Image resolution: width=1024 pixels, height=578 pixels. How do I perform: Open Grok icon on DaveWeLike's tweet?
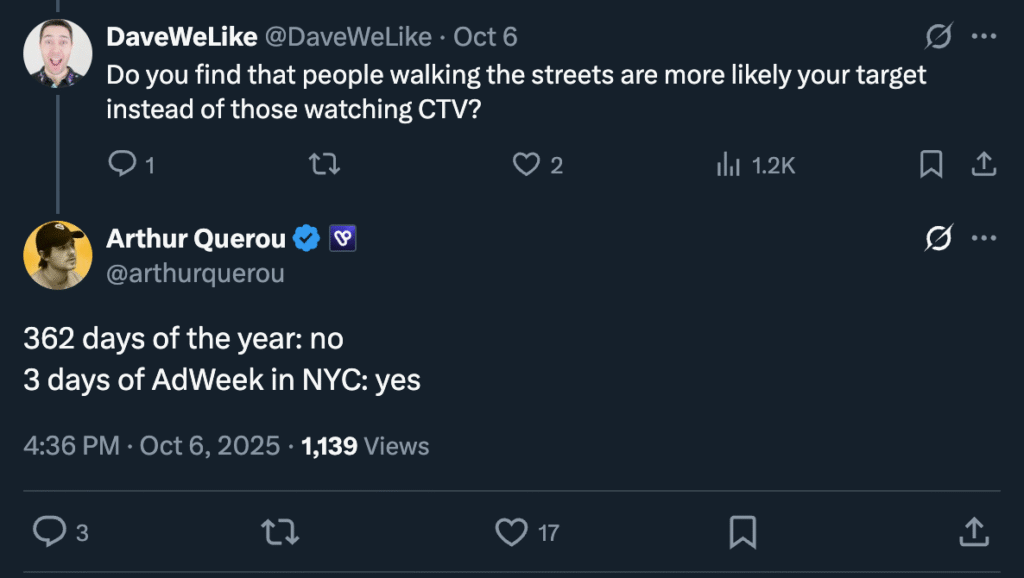click(938, 37)
